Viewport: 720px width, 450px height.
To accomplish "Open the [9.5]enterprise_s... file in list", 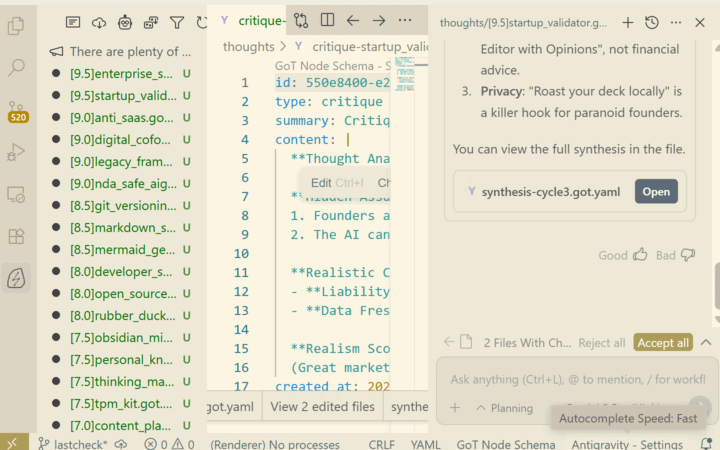I will point(121,73).
